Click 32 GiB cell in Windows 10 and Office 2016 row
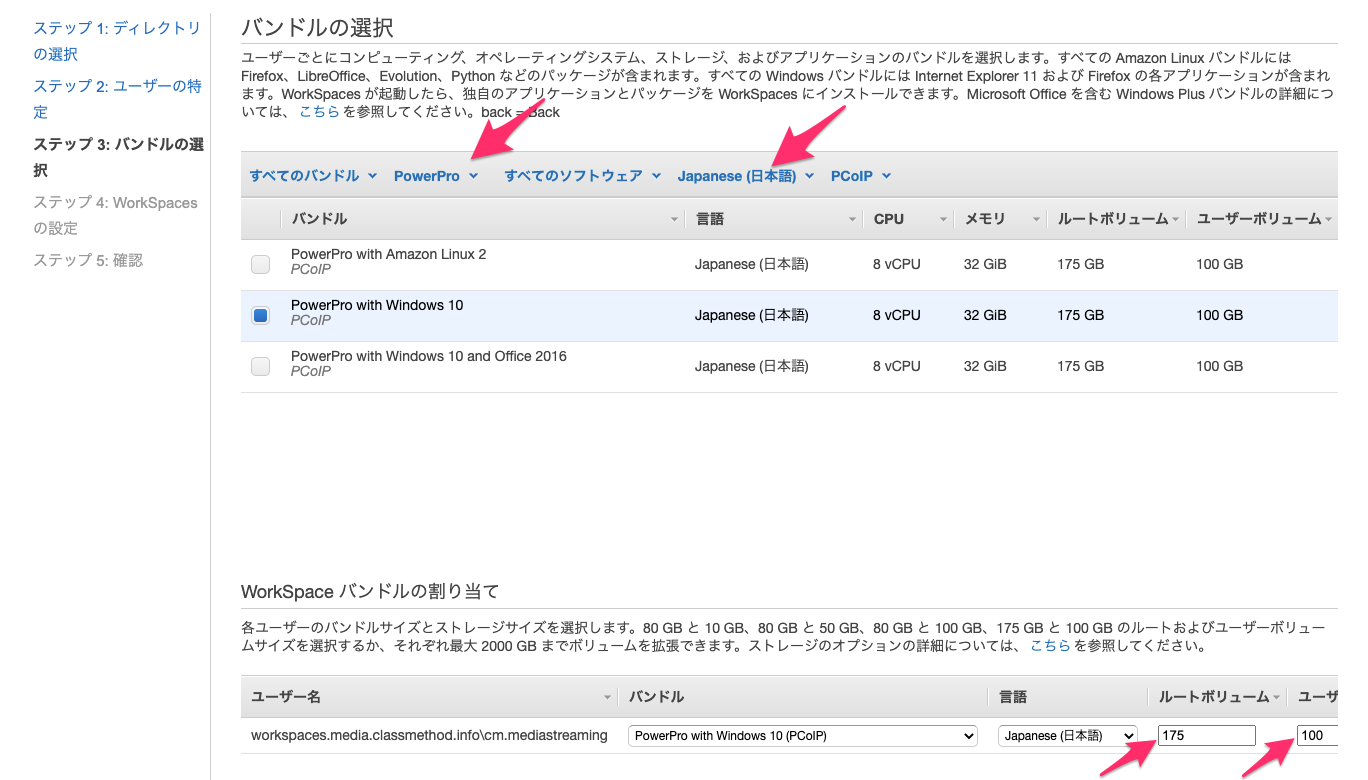This screenshot has width=1368, height=780. (985, 366)
